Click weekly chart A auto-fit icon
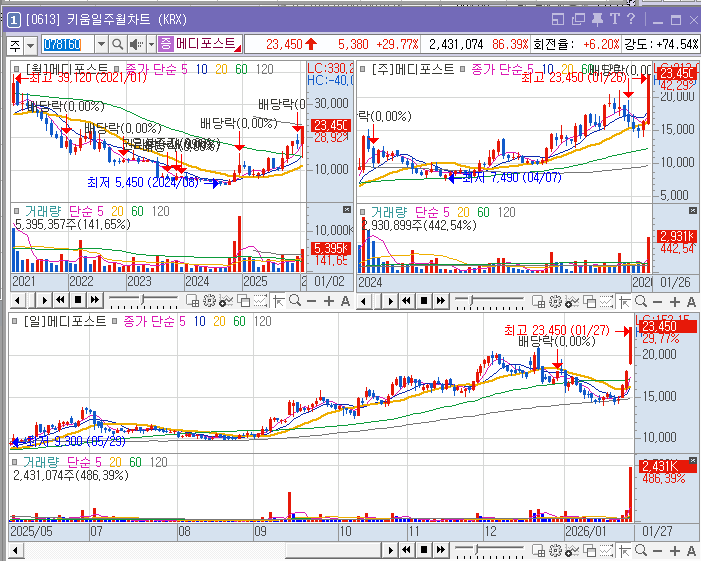Screen dimensions: 701x561 [x=691, y=302]
